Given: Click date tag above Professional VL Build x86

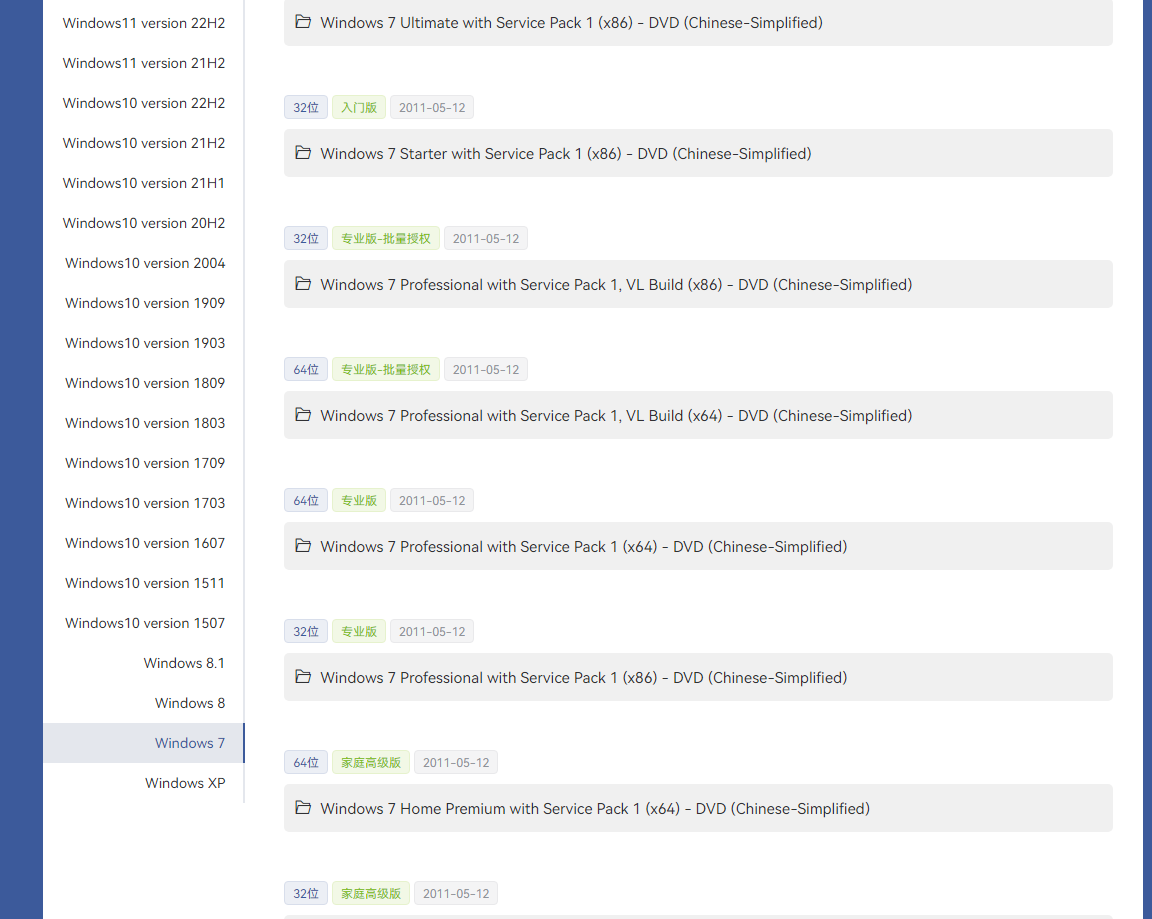Looking at the screenshot, I should pyautogui.click(x=486, y=239).
